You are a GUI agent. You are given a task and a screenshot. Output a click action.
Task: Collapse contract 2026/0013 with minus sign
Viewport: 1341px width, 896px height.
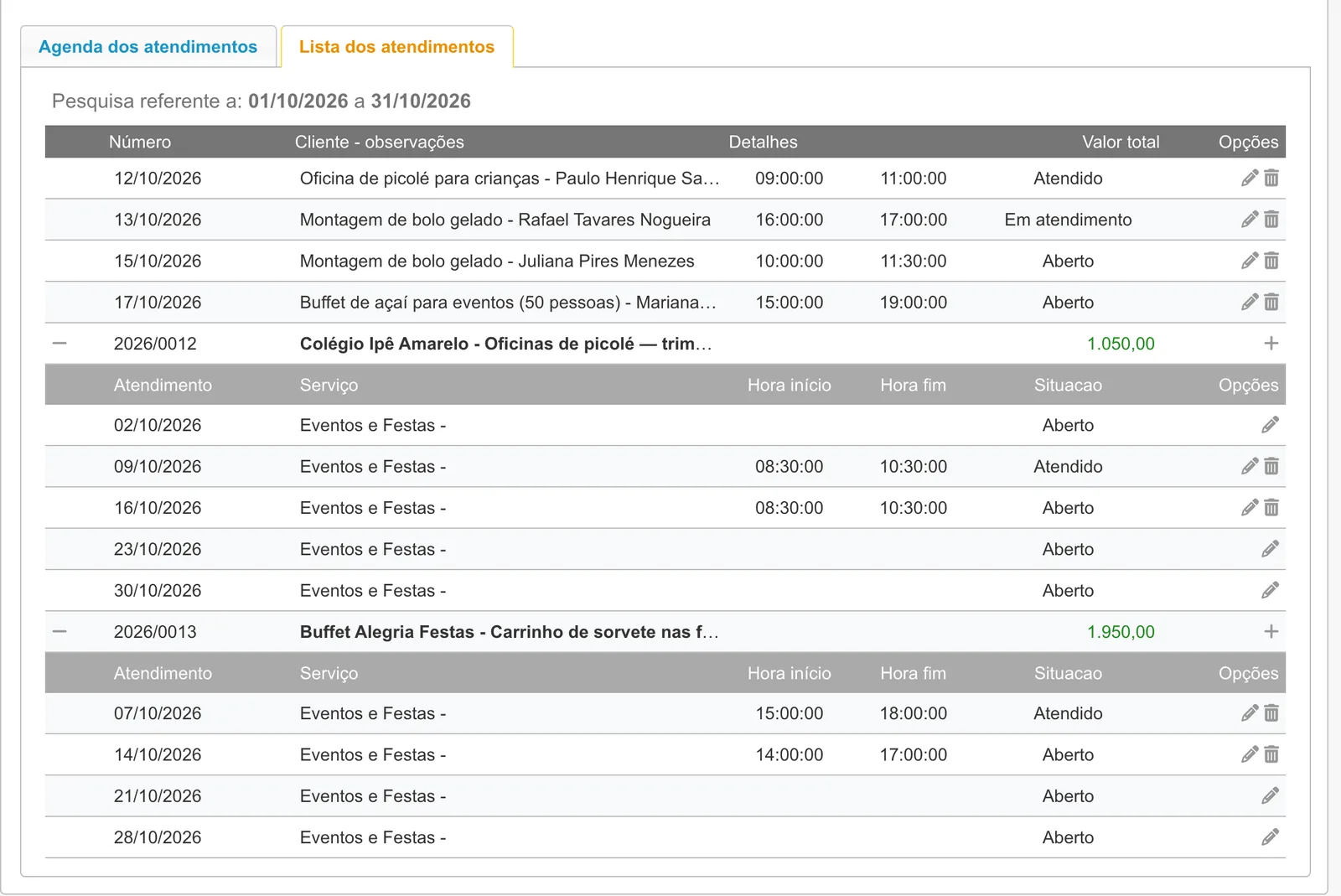[60, 631]
